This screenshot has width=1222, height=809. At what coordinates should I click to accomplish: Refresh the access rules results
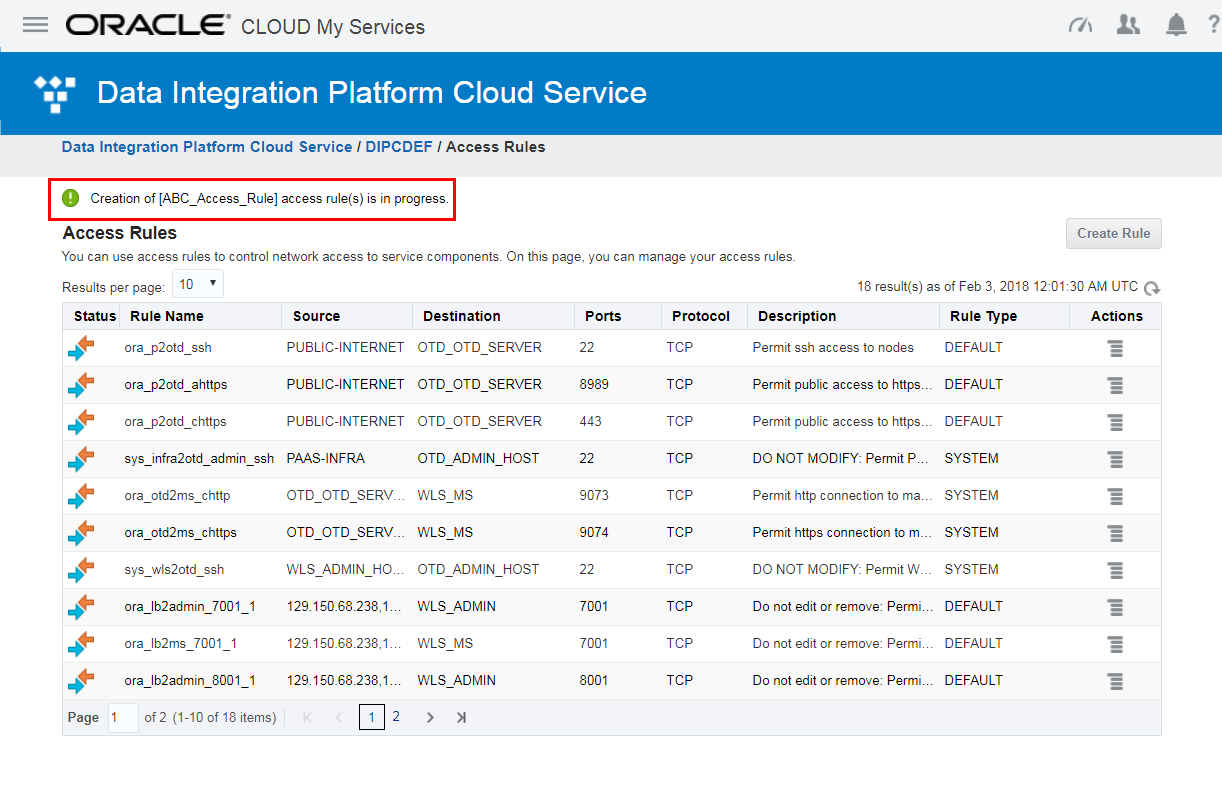coord(1152,288)
